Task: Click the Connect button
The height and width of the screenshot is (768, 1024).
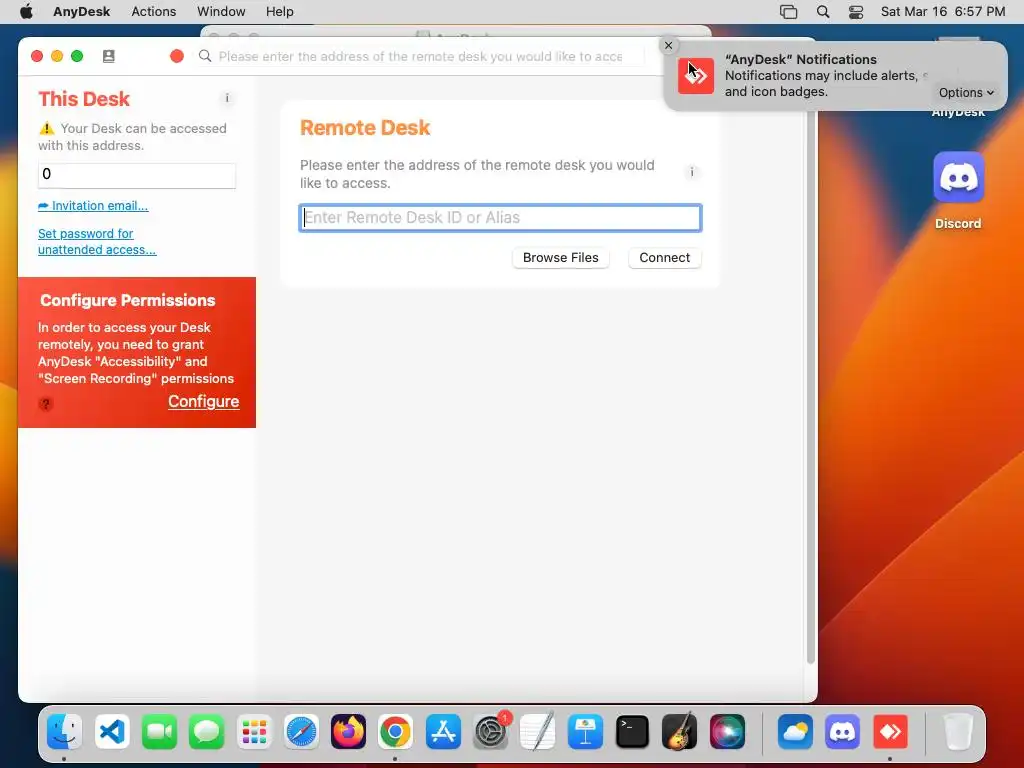Action: [x=664, y=257]
